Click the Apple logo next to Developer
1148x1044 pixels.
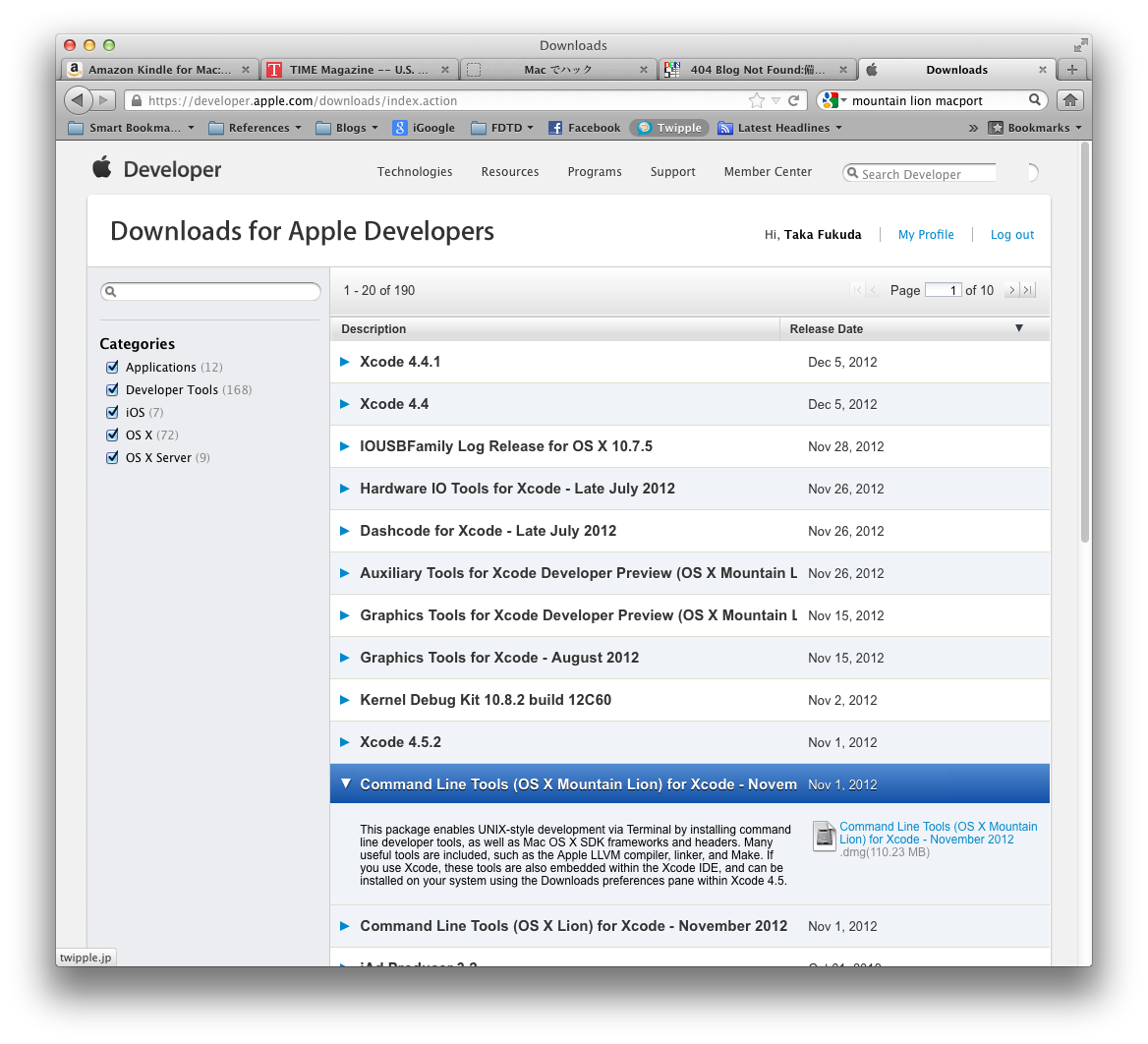pos(102,168)
